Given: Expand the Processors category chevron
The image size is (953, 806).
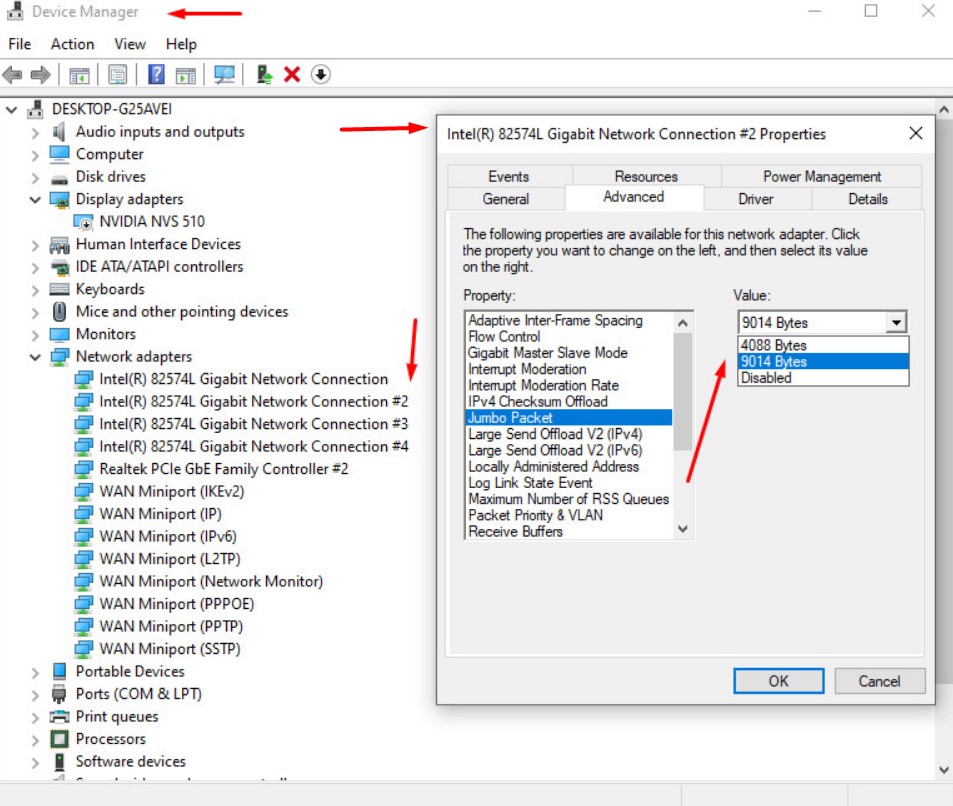Looking at the screenshot, I should coord(35,740).
